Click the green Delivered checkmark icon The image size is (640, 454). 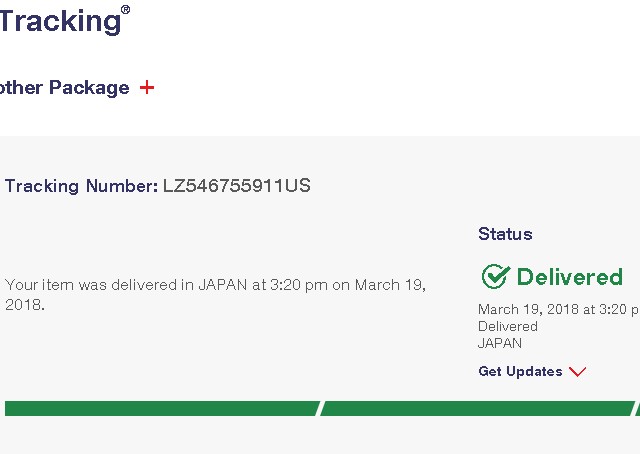pos(495,276)
